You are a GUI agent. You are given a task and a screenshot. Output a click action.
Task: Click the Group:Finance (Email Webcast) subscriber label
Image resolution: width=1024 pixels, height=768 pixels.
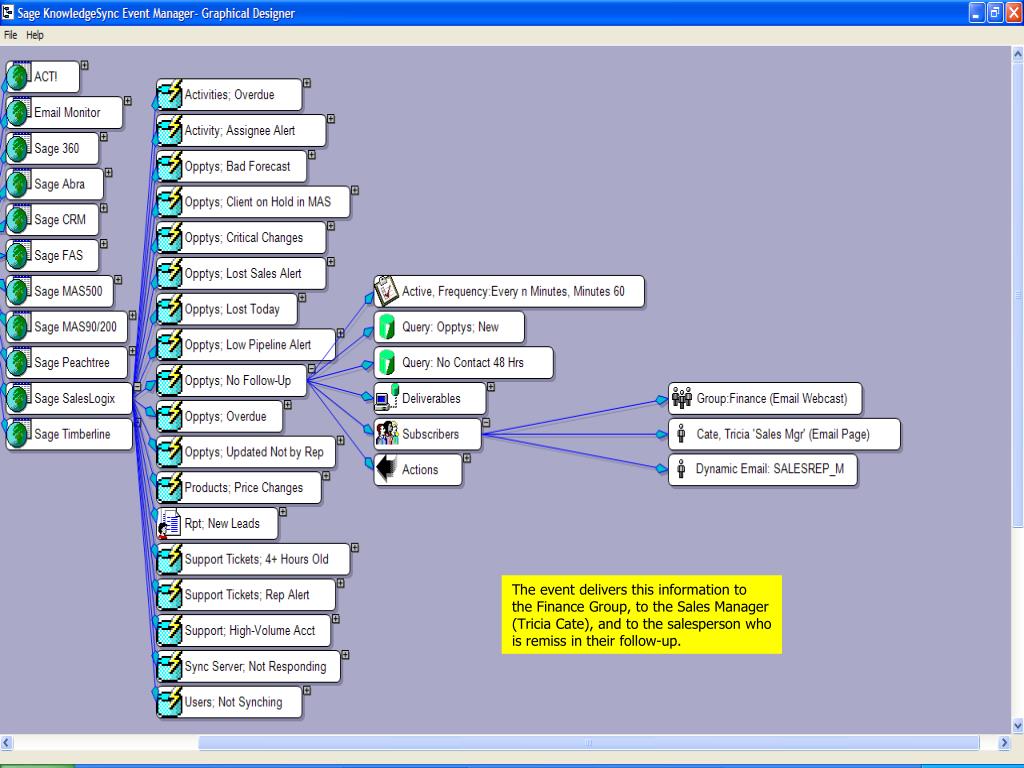772,398
